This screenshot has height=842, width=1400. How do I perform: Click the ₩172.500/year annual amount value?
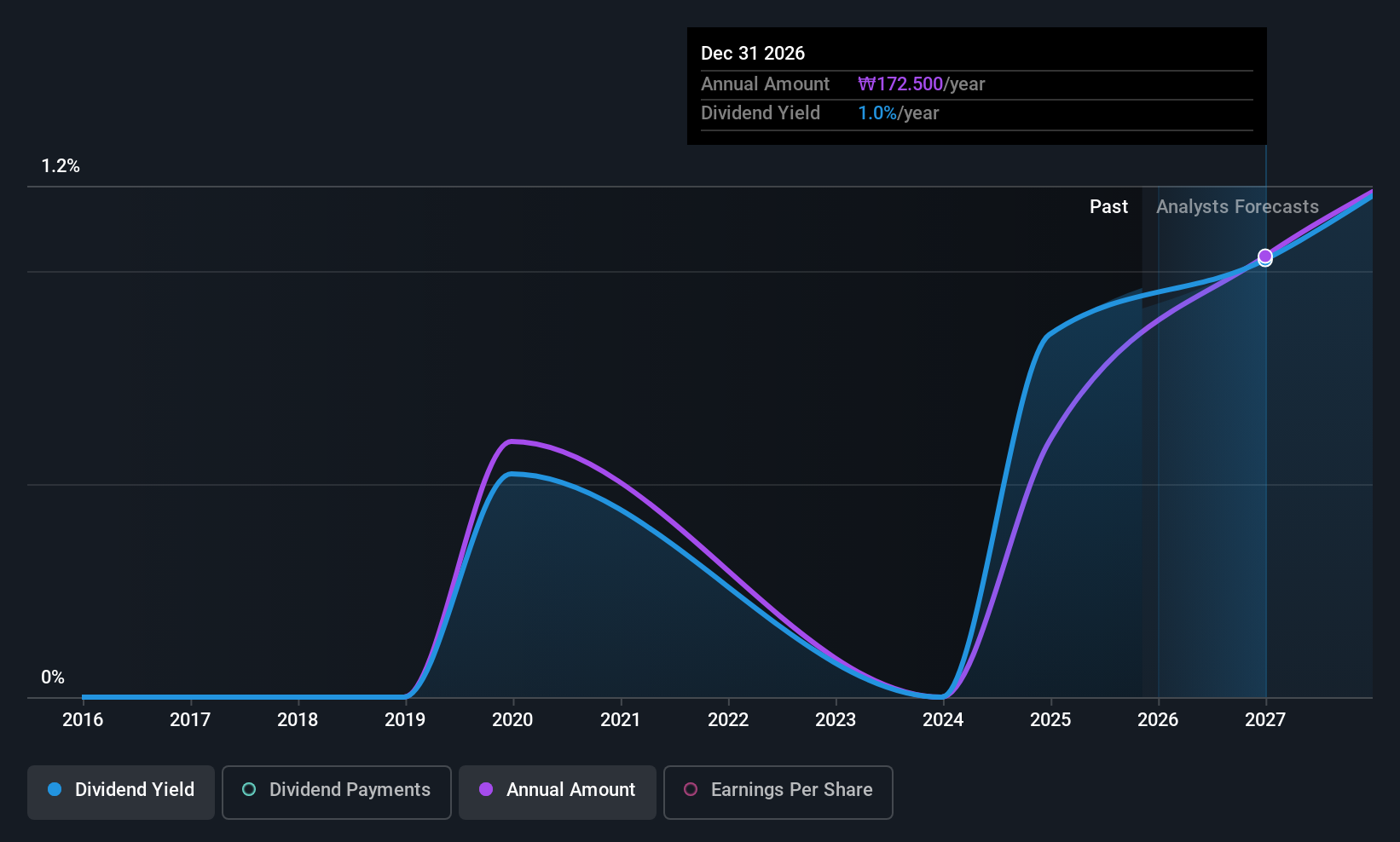pyautogui.click(x=921, y=84)
